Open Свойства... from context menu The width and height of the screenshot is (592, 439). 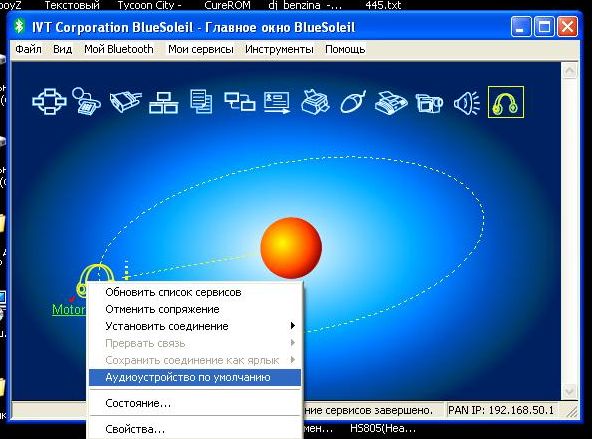[x=195, y=429]
